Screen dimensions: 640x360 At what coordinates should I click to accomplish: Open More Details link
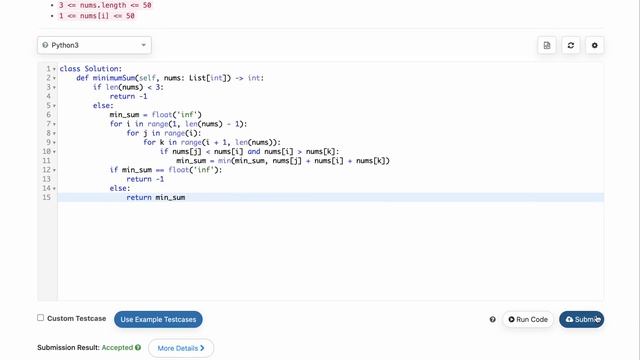[181, 348]
